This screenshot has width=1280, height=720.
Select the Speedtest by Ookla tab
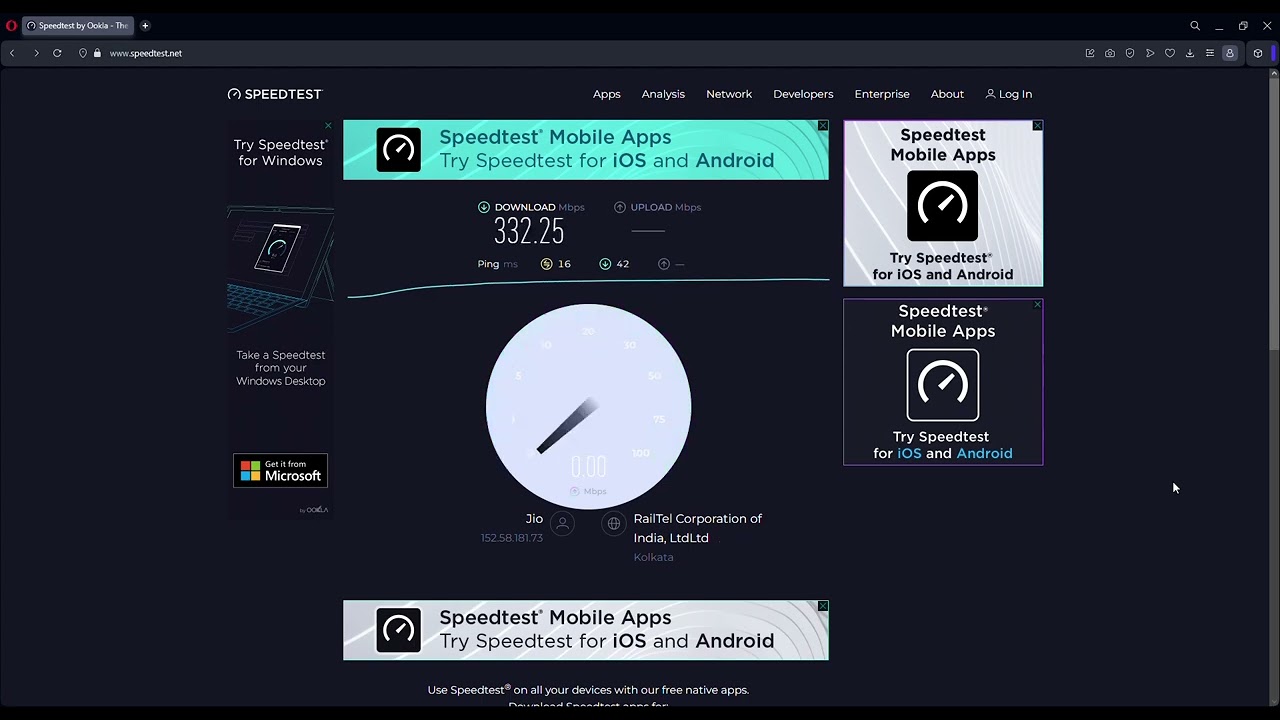click(78, 26)
